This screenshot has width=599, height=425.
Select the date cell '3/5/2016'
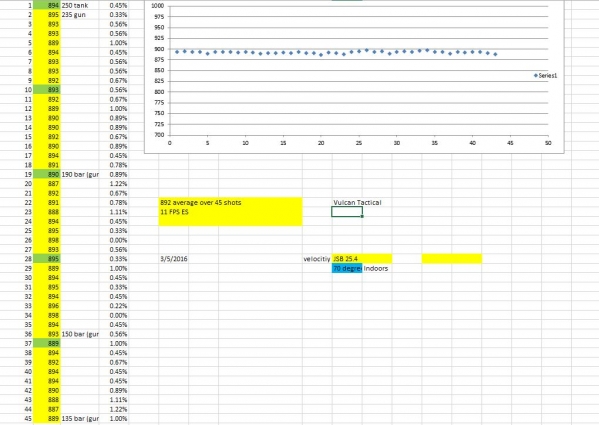[x=174, y=259]
